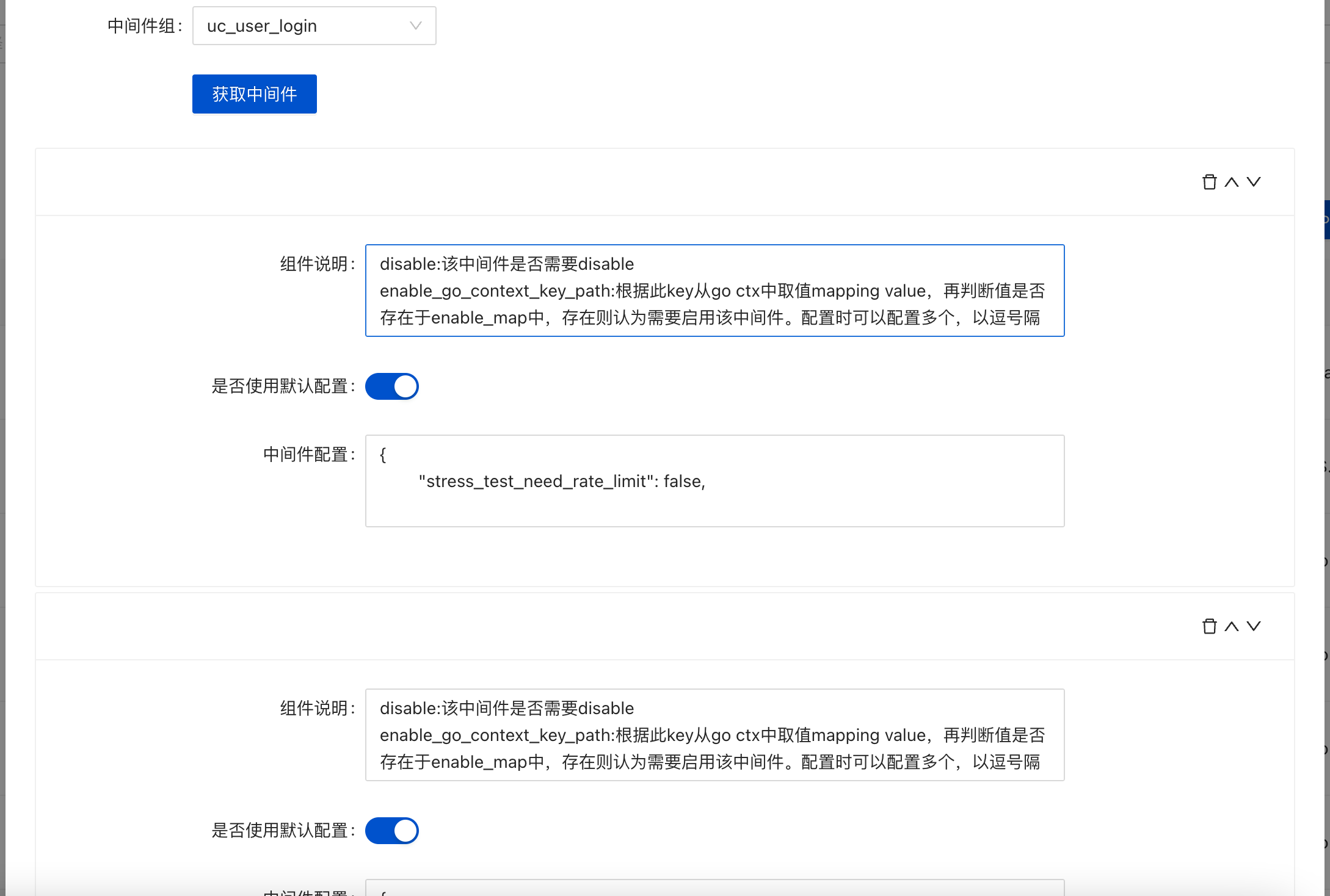1330x896 pixels.
Task: Delete the second middleware card via trash icon
Action: (1210, 626)
